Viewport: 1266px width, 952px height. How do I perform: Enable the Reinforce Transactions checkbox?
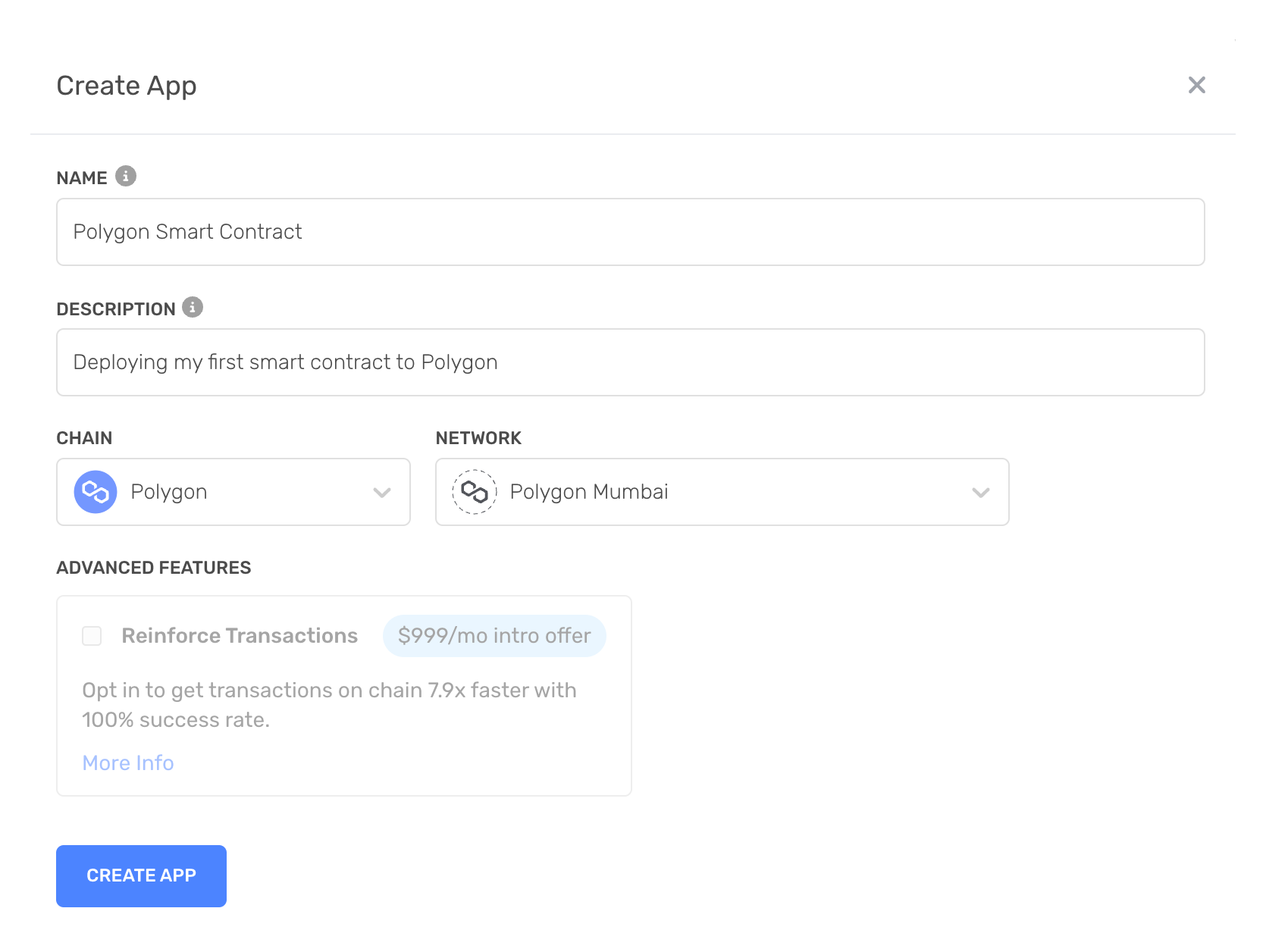pyautogui.click(x=91, y=636)
